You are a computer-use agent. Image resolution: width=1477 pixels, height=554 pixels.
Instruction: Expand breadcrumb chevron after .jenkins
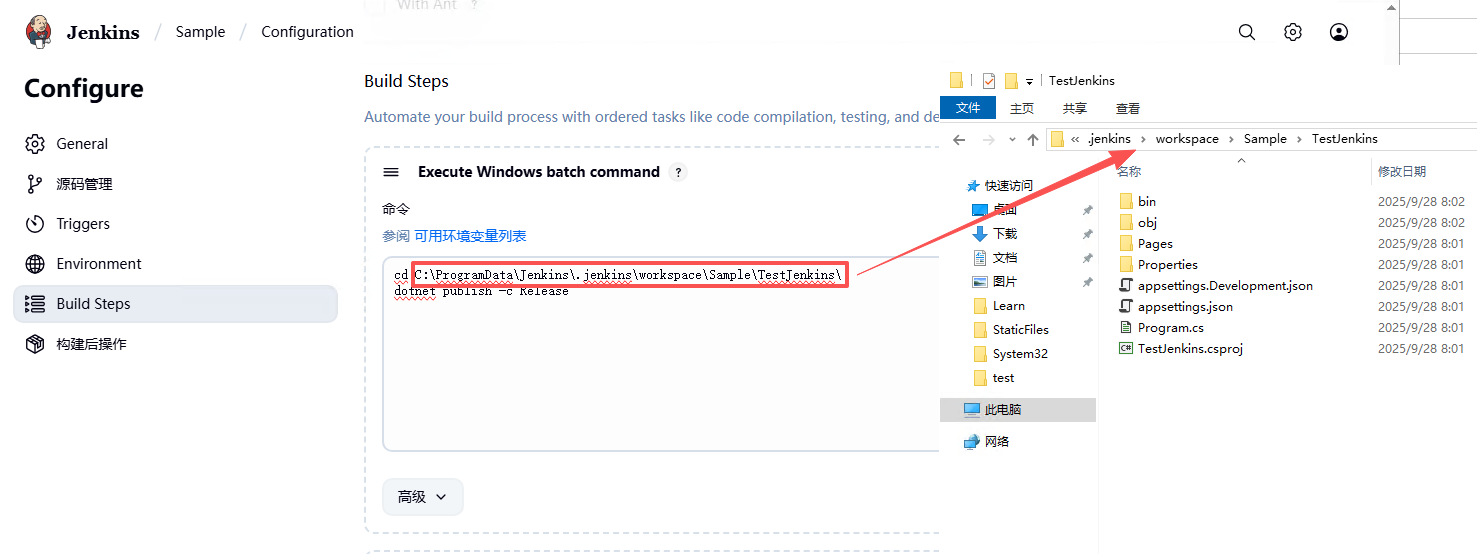coord(1144,139)
